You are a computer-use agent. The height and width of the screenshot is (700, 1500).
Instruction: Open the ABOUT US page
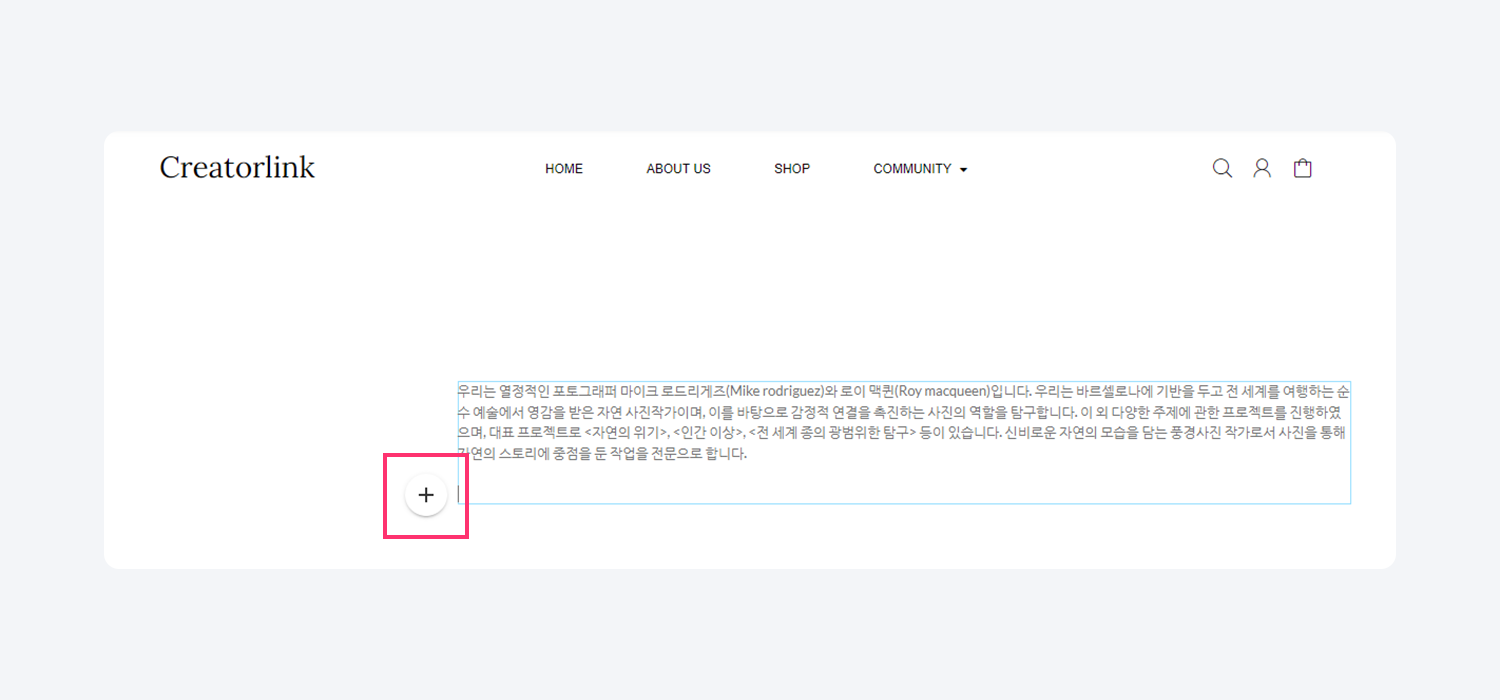tap(678, 169)
